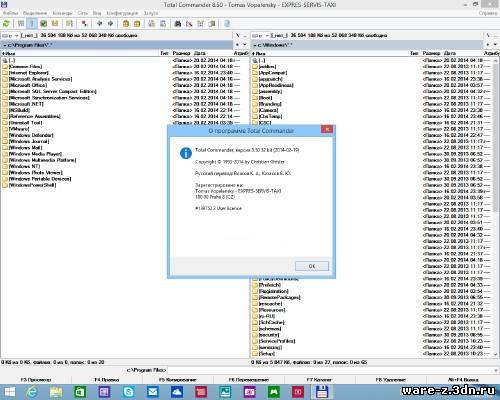Image resolution: width=500 pixels, height=400 pixels.
Task: Click the Unpack files toolbar icon
Action: pos(137,23)
